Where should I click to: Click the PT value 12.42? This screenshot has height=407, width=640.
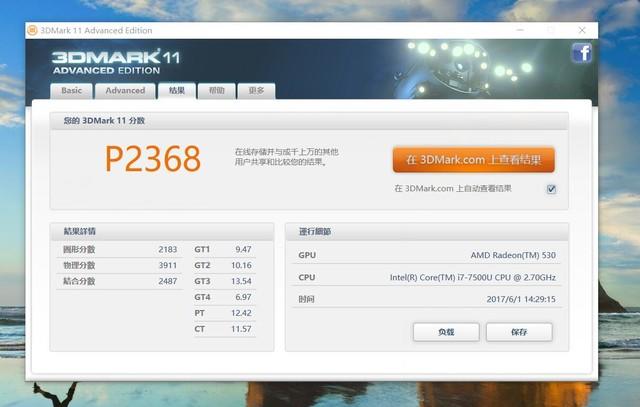241,313
